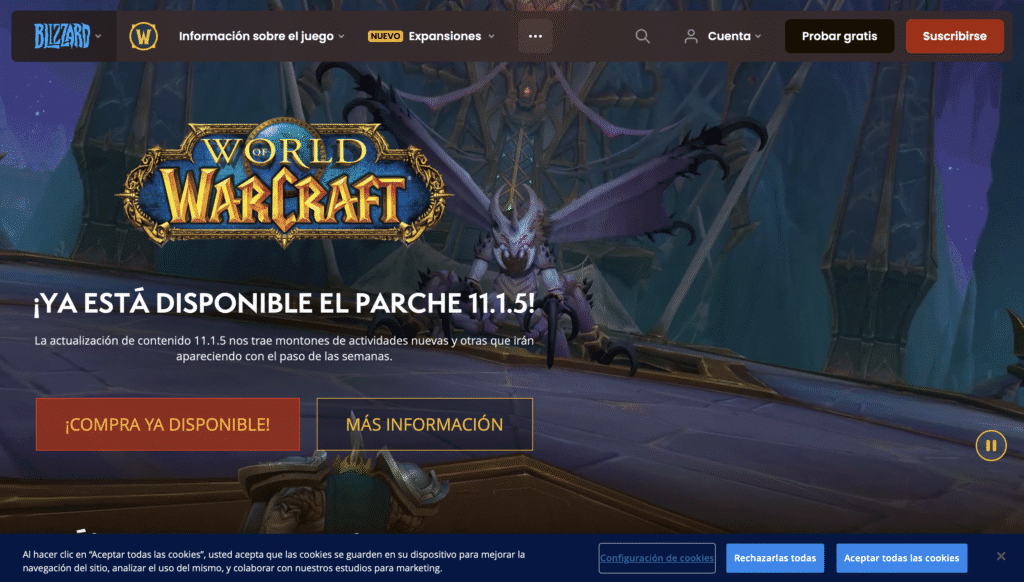Image resolution: width=1024 pixels, height=582 pixels.
Task: Click the account user silhouette icon
Action: coord(691,36)
